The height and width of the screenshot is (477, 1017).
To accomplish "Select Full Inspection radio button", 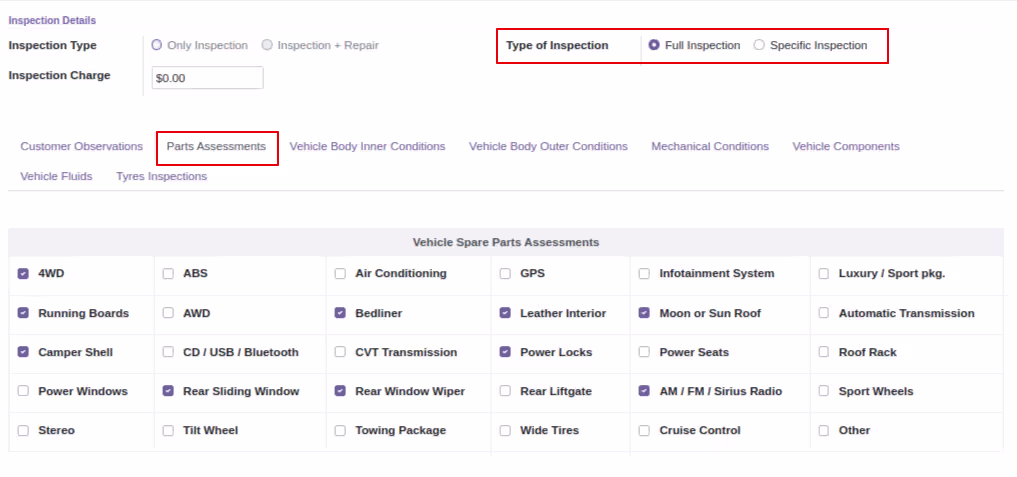I will click(x=654, y=45).
